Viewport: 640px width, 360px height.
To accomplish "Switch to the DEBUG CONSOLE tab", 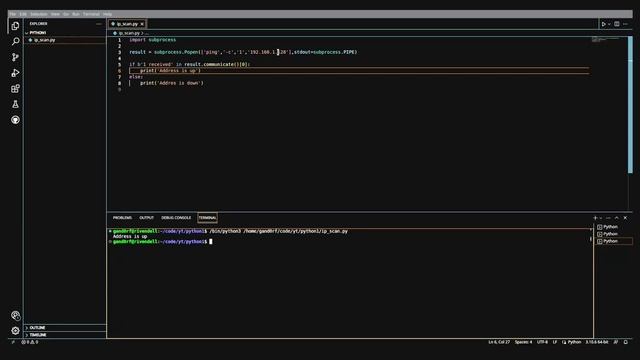I will 176,218.
